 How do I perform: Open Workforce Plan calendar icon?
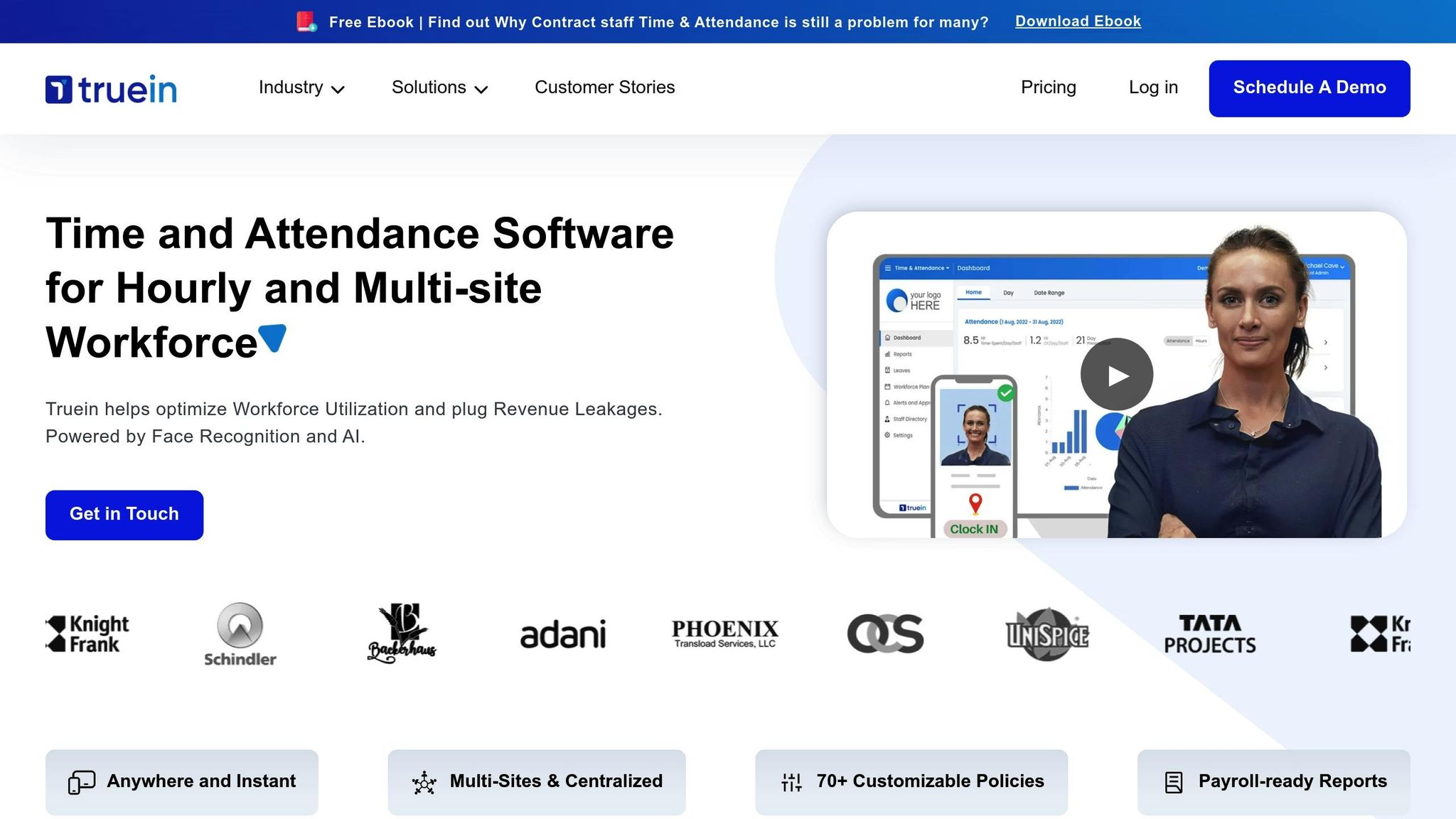(888, 387)
